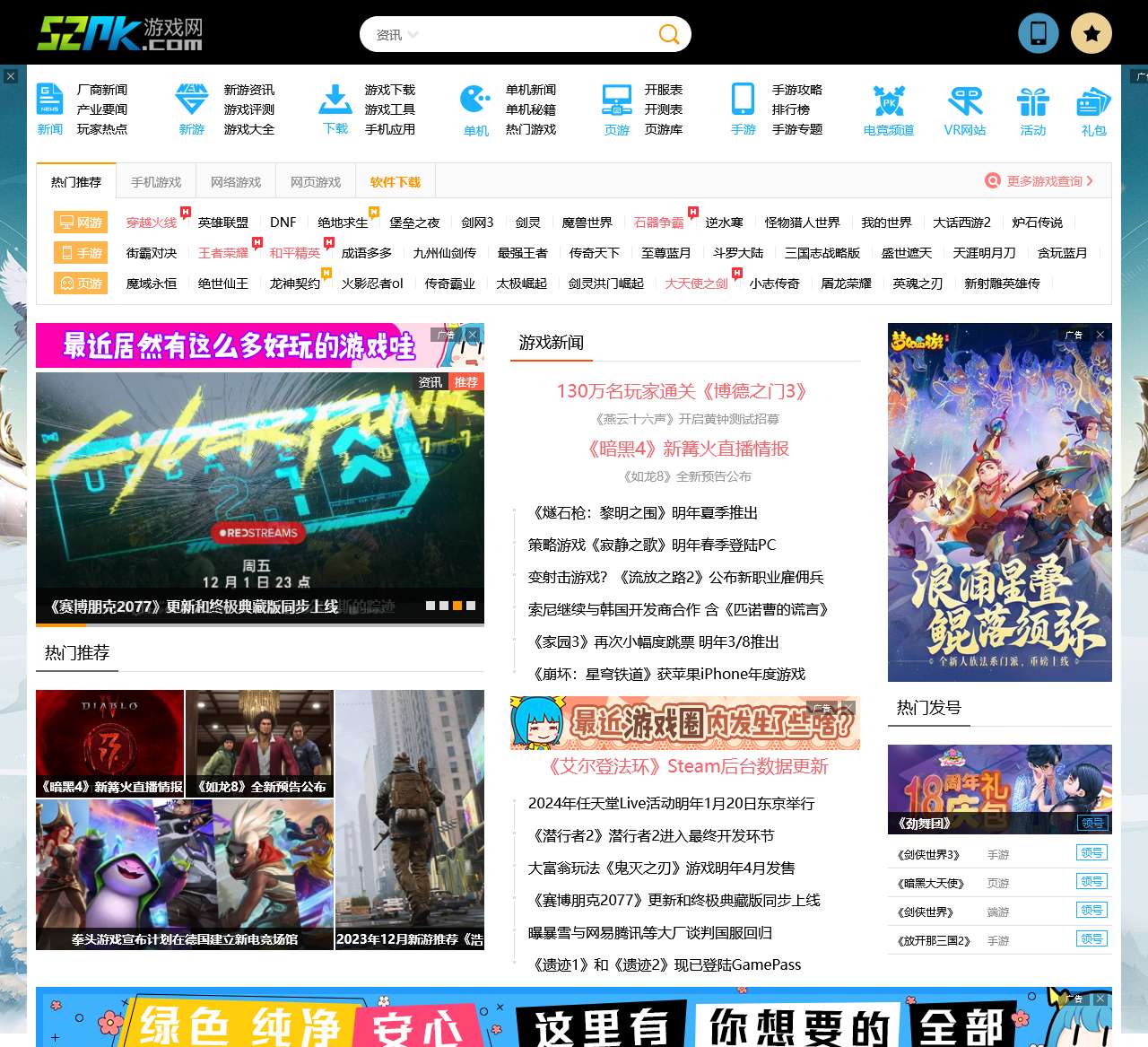Open the 电竞频道 esports icon
The image size is (1148, 1047).
(889, 110)
